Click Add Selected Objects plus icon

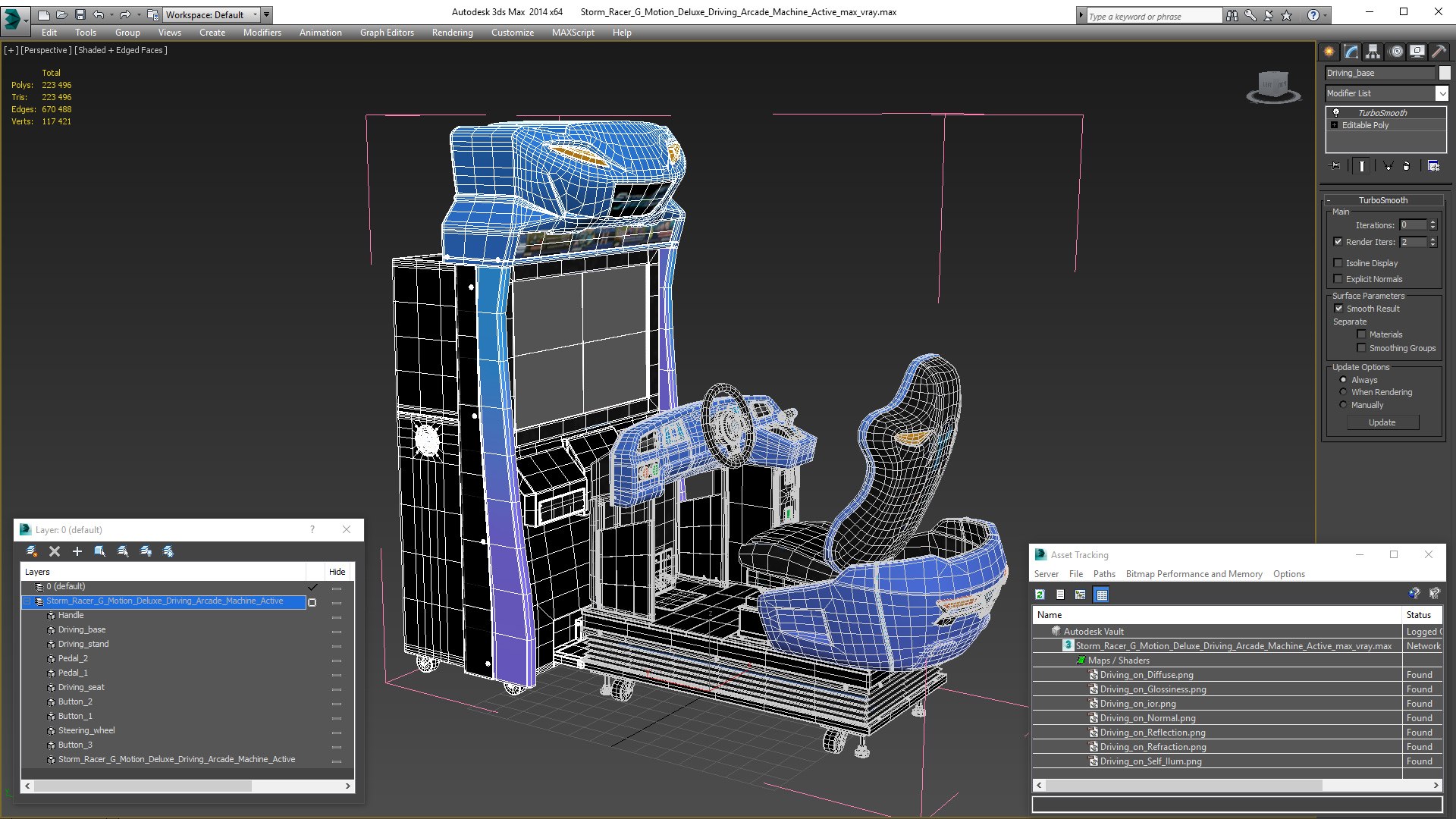[77, 551]
